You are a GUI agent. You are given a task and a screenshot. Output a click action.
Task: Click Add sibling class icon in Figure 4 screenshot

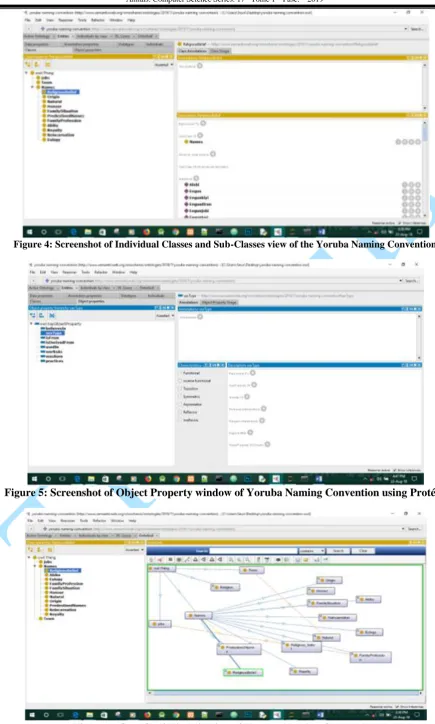[x=37, y=65]
